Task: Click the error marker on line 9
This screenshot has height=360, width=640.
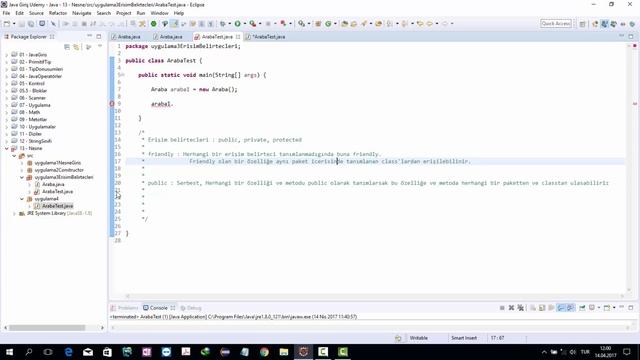Action: click(x=112, y=104)
